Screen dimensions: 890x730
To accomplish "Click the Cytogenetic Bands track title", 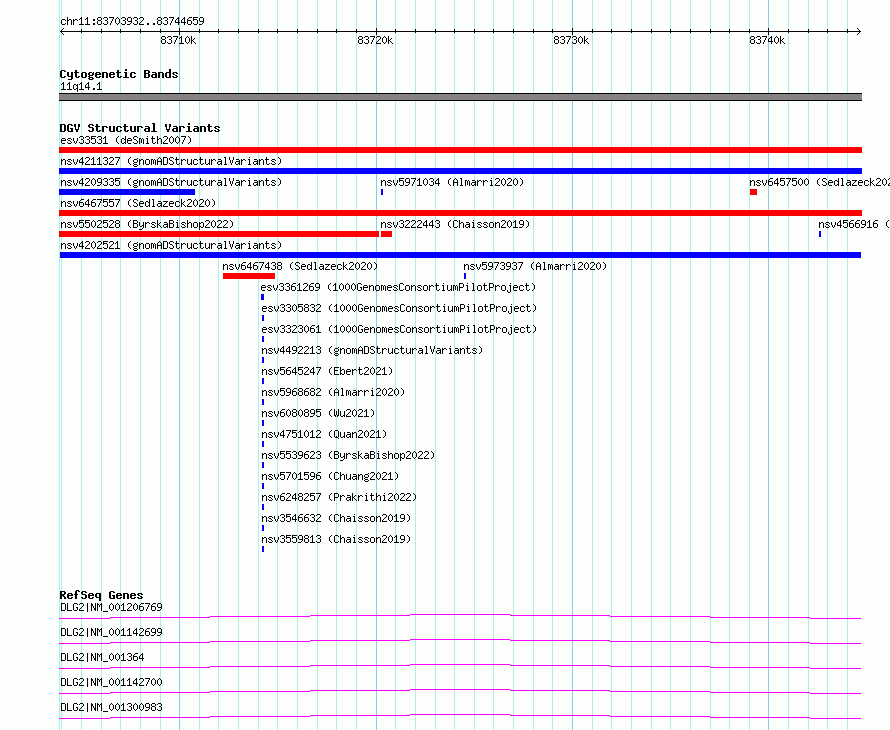I will click(119, 74).
